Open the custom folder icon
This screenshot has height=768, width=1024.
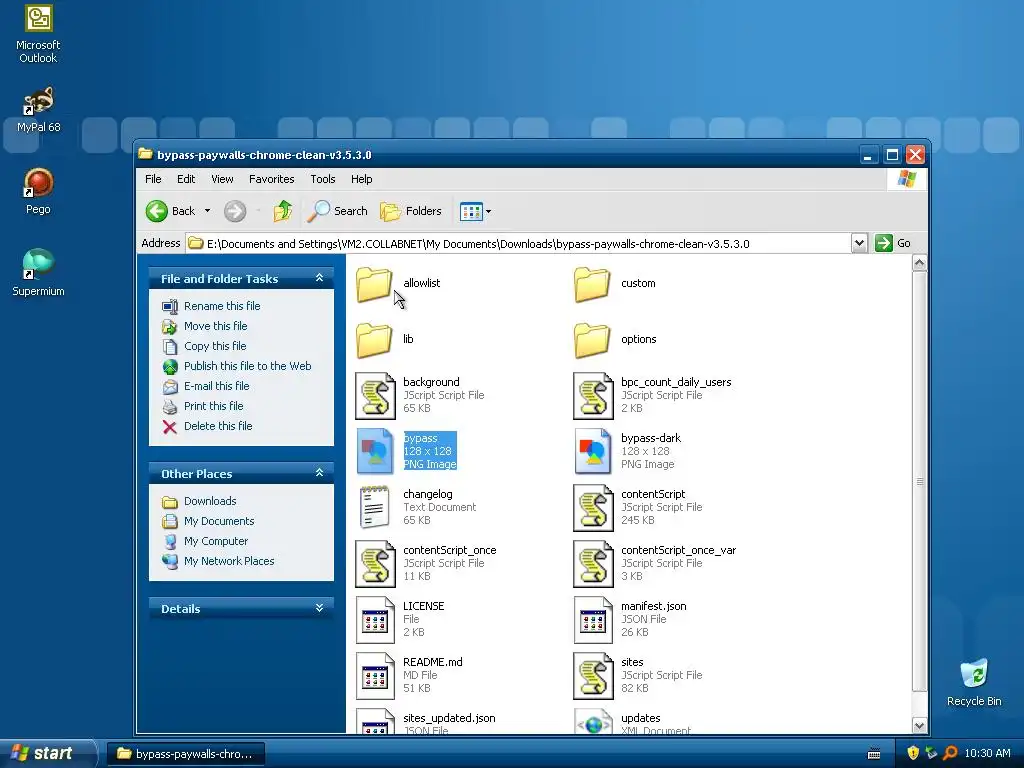[x=592, y=284]
